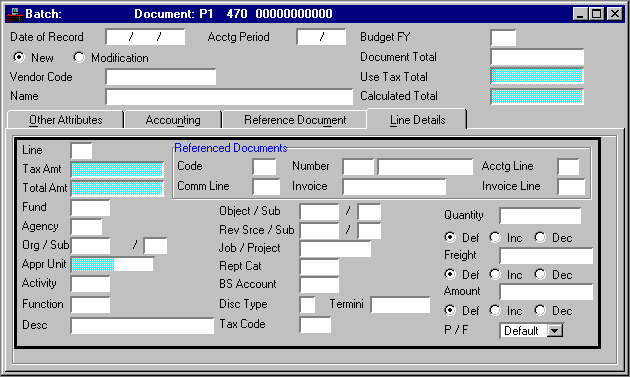Click the Budget FY field

503,38
